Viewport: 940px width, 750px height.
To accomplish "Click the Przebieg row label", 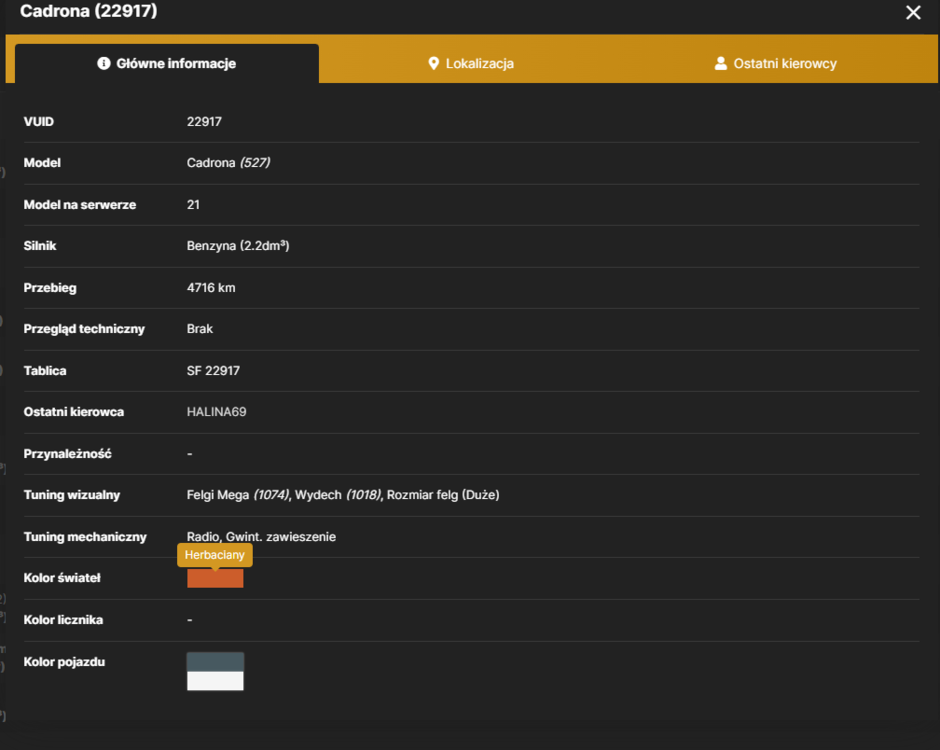I will [x=50, y=288].
